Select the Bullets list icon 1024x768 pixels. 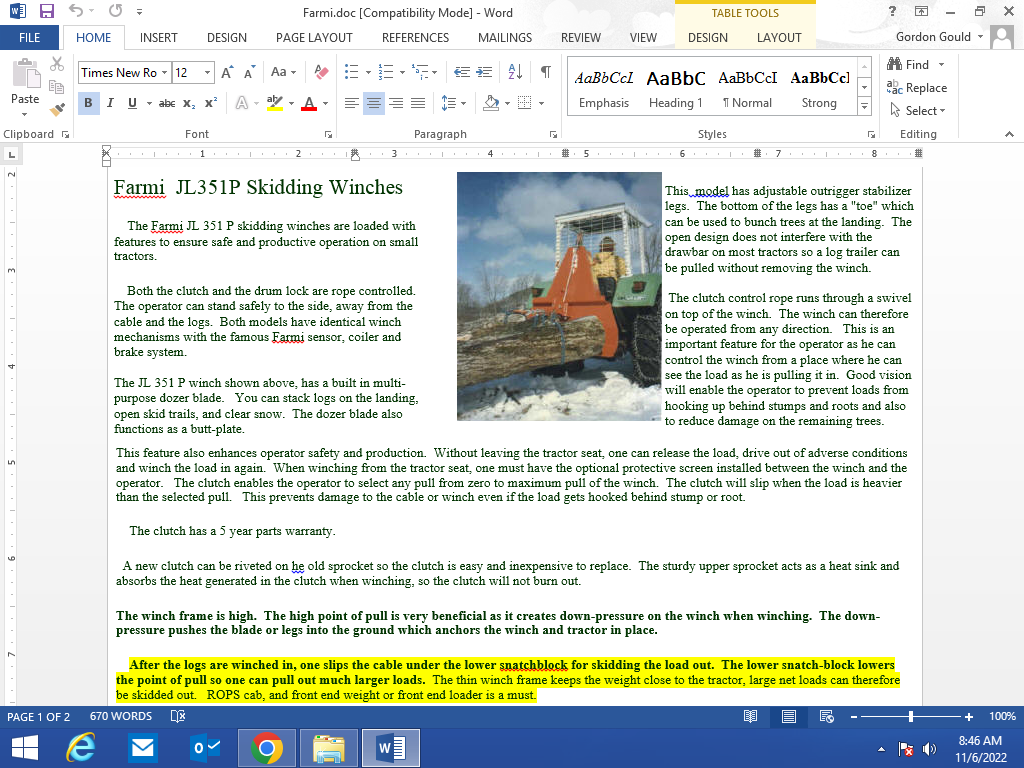tap(351, 72)
